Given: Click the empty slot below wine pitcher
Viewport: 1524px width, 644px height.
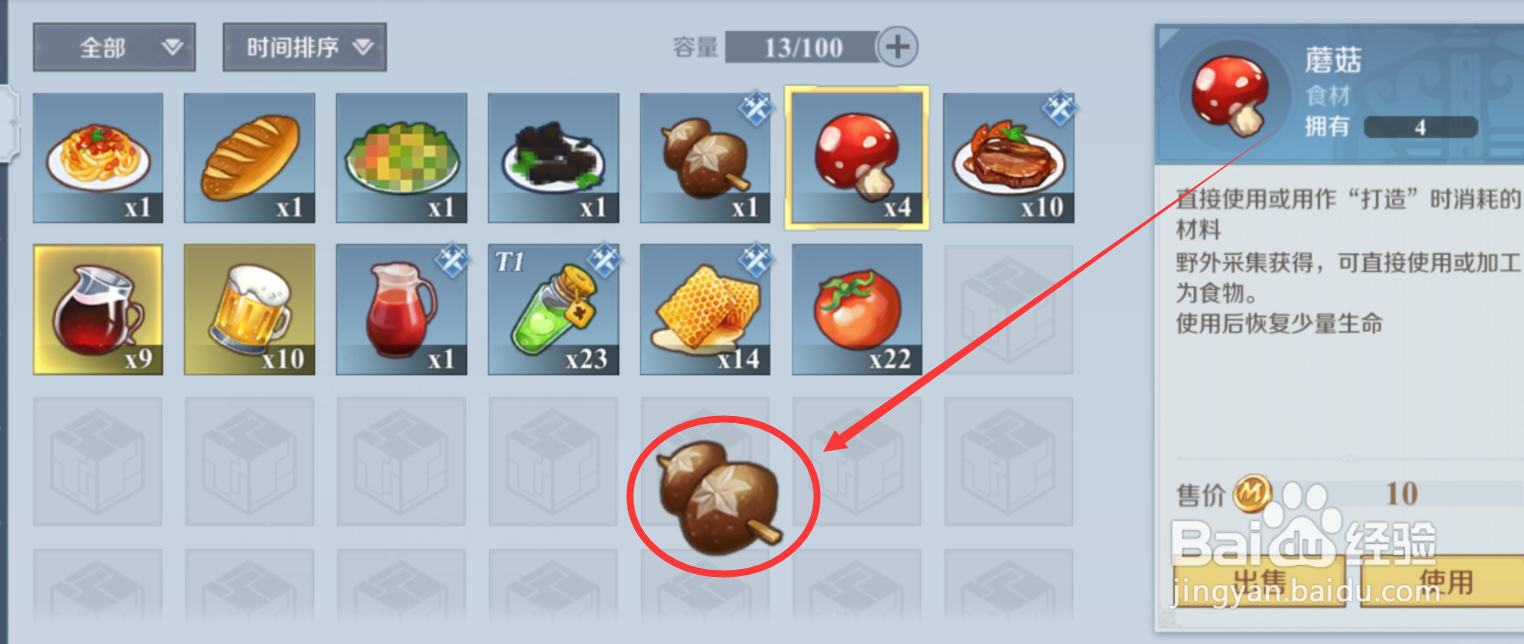Looking at the screenshot, I should pyautogui.click(x=98, y=461).
